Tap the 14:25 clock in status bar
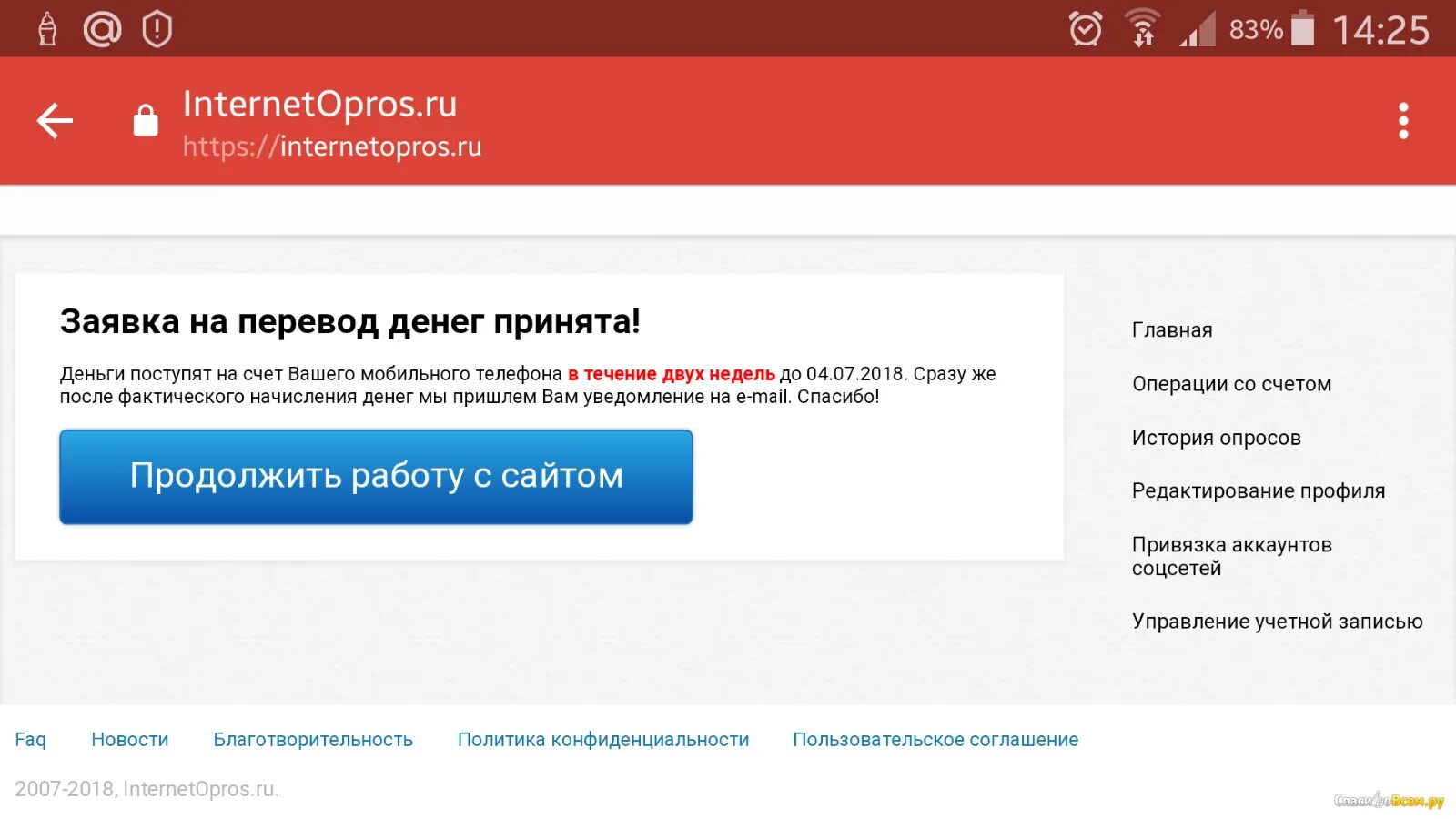This screenshot has height=819, width=1456. [x=1380, y=30]
